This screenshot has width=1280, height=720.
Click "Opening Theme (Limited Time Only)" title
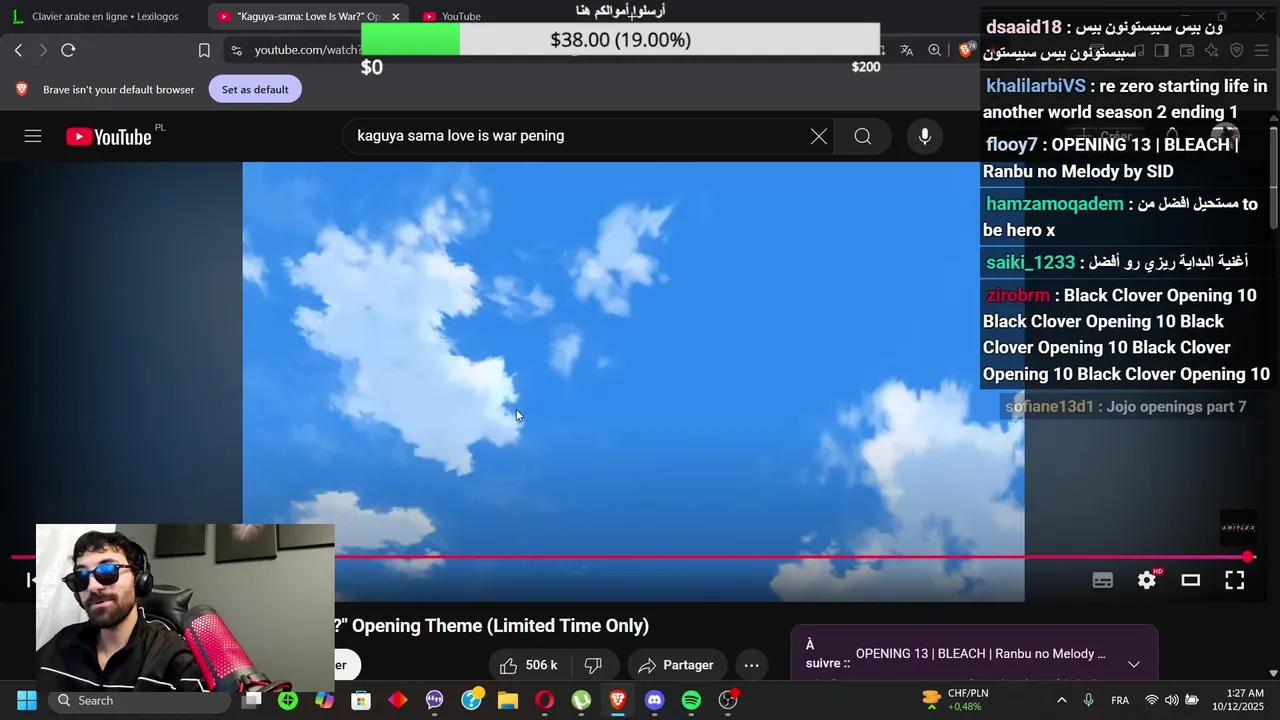point(500,626)
